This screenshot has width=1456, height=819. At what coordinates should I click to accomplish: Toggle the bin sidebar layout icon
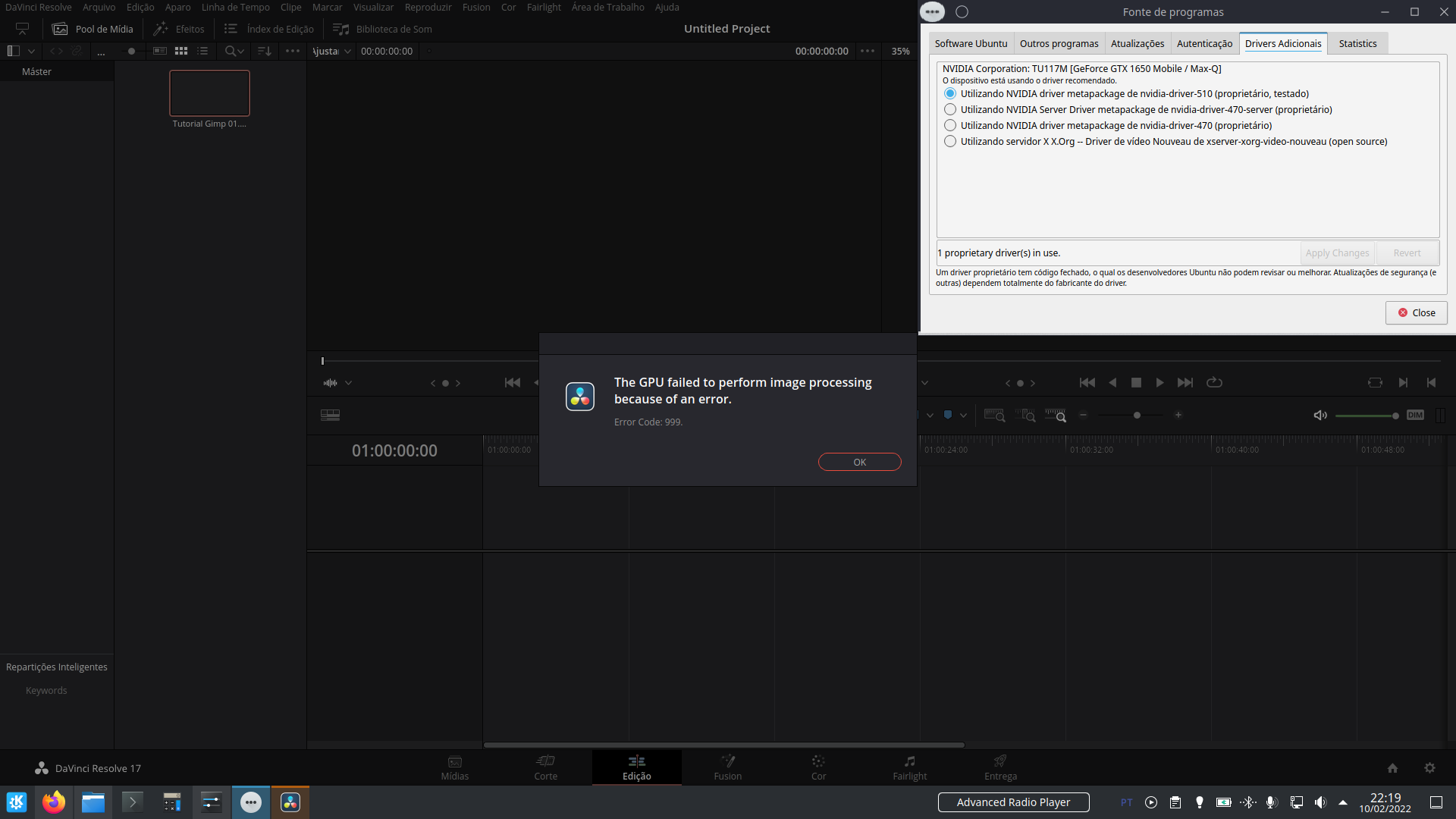(x=13, y=51)
